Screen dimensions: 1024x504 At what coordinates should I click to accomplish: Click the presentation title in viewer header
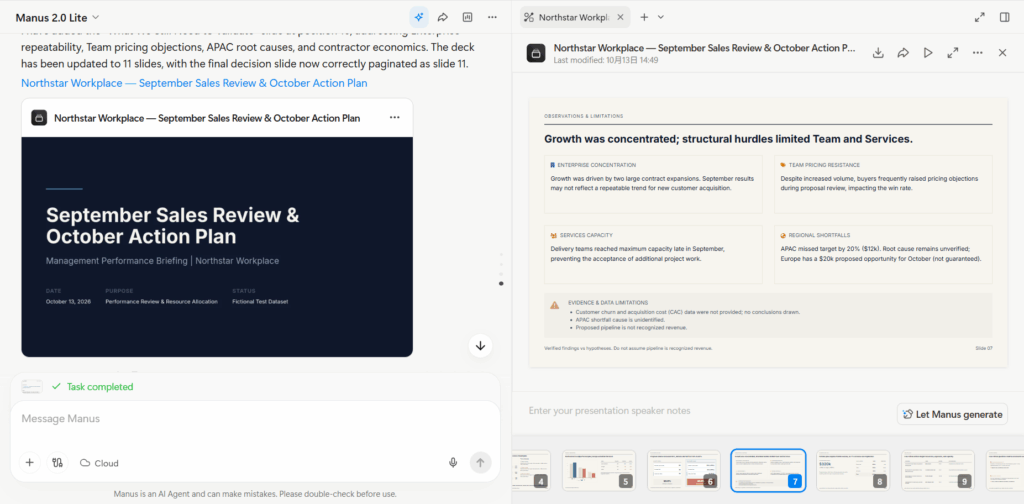coord(705,48)
